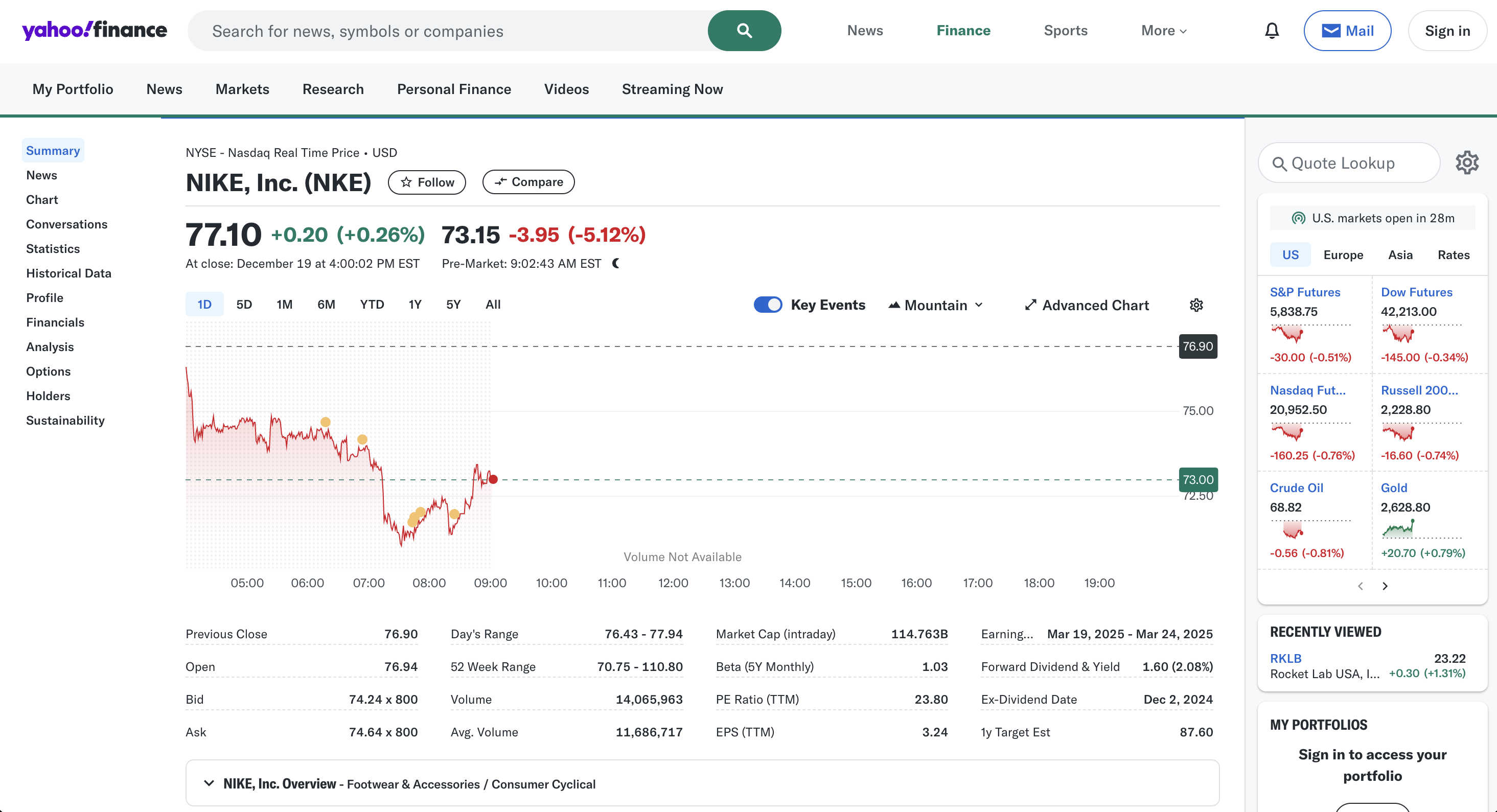Click the Europe markets tab
This screenshot has height=812, width=1497.
[1343, 255]
